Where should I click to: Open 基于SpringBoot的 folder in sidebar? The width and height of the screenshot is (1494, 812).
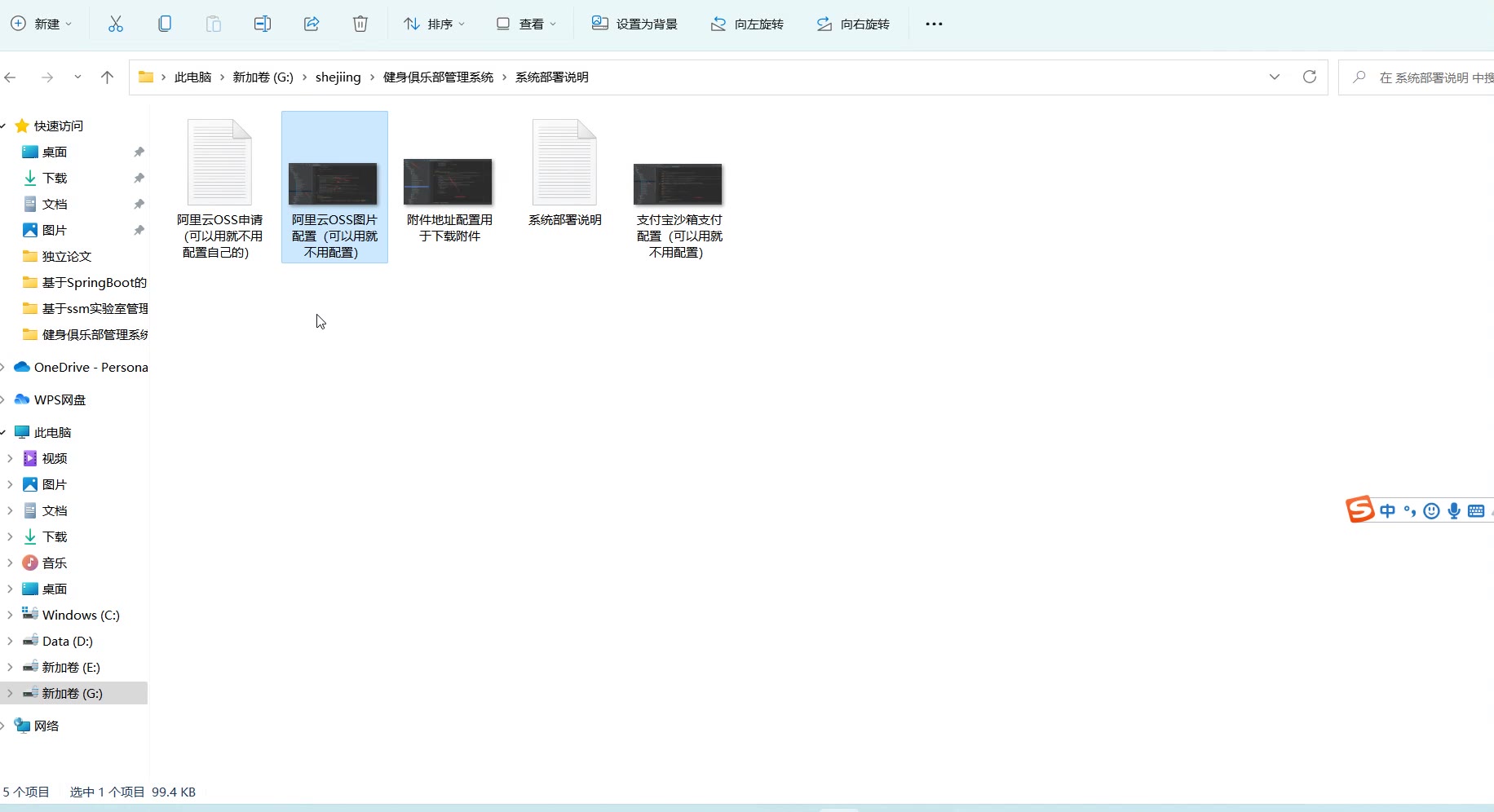pyautogui.click(x=85, y=283)
